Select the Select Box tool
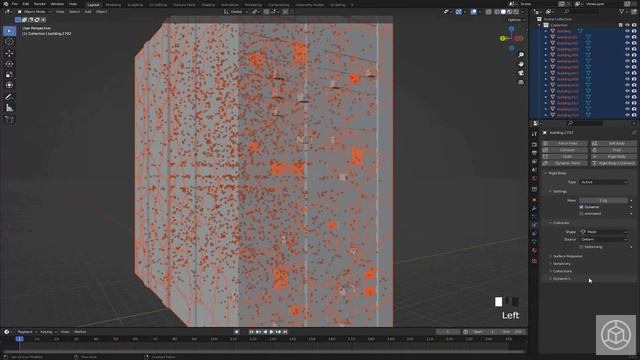Screen dimensions: 640x360 pos(9,31)
